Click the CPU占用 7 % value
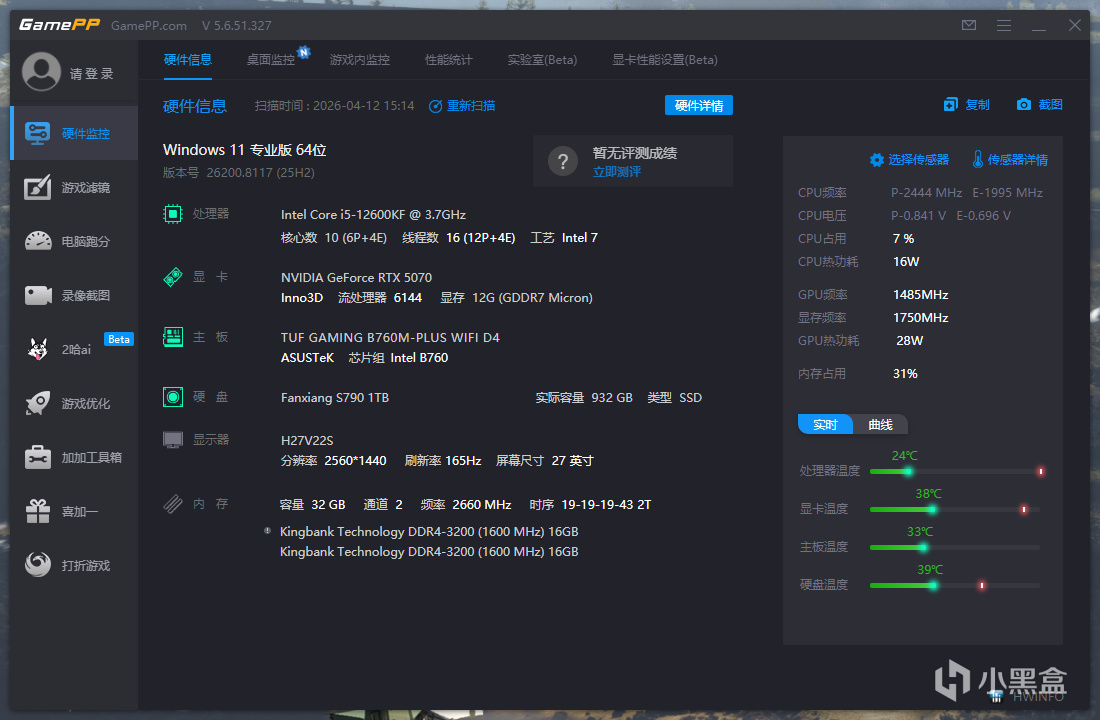 click(904, 239)
